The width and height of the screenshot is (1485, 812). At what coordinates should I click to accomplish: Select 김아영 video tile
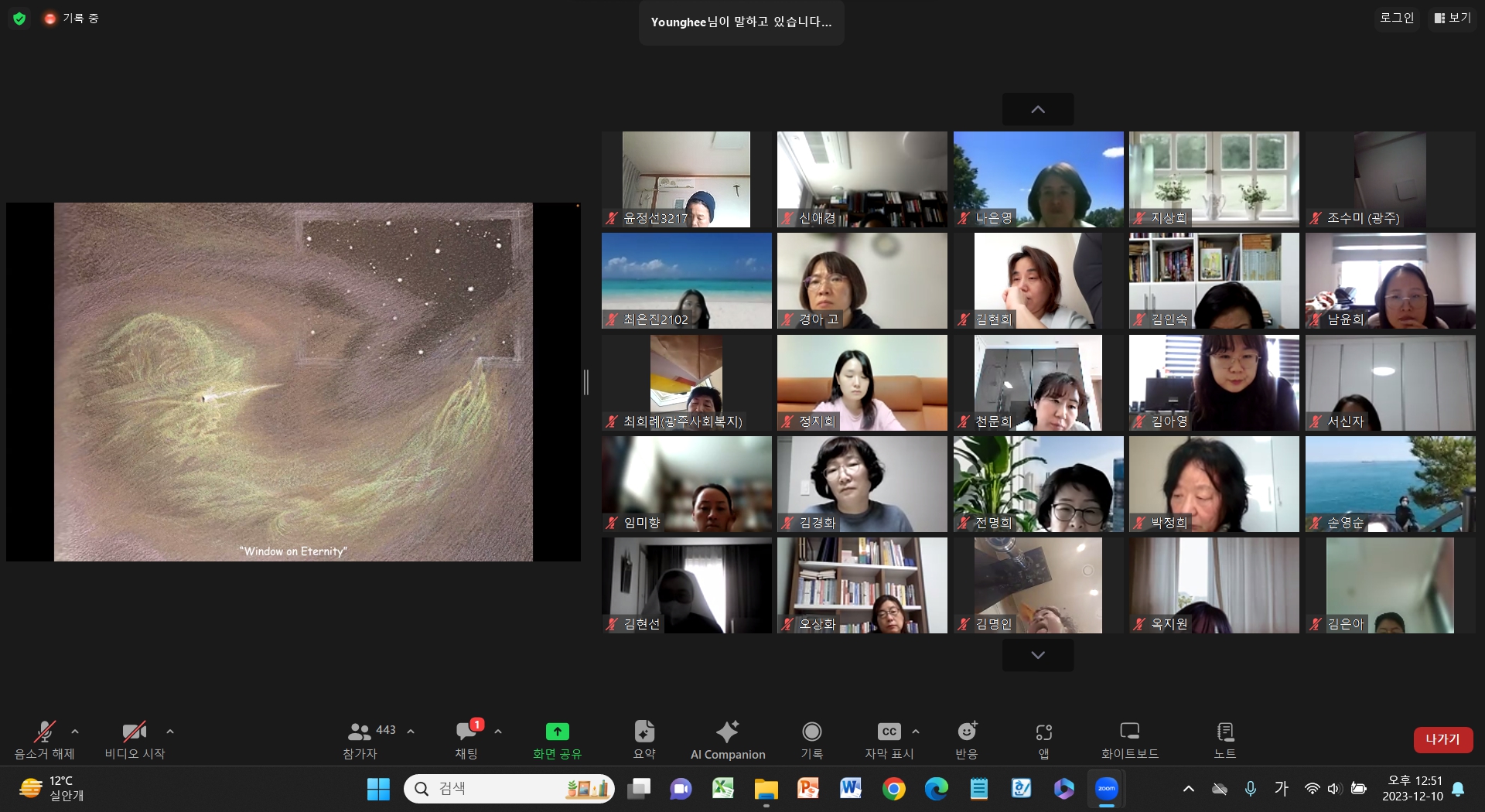coord(1214,383)
